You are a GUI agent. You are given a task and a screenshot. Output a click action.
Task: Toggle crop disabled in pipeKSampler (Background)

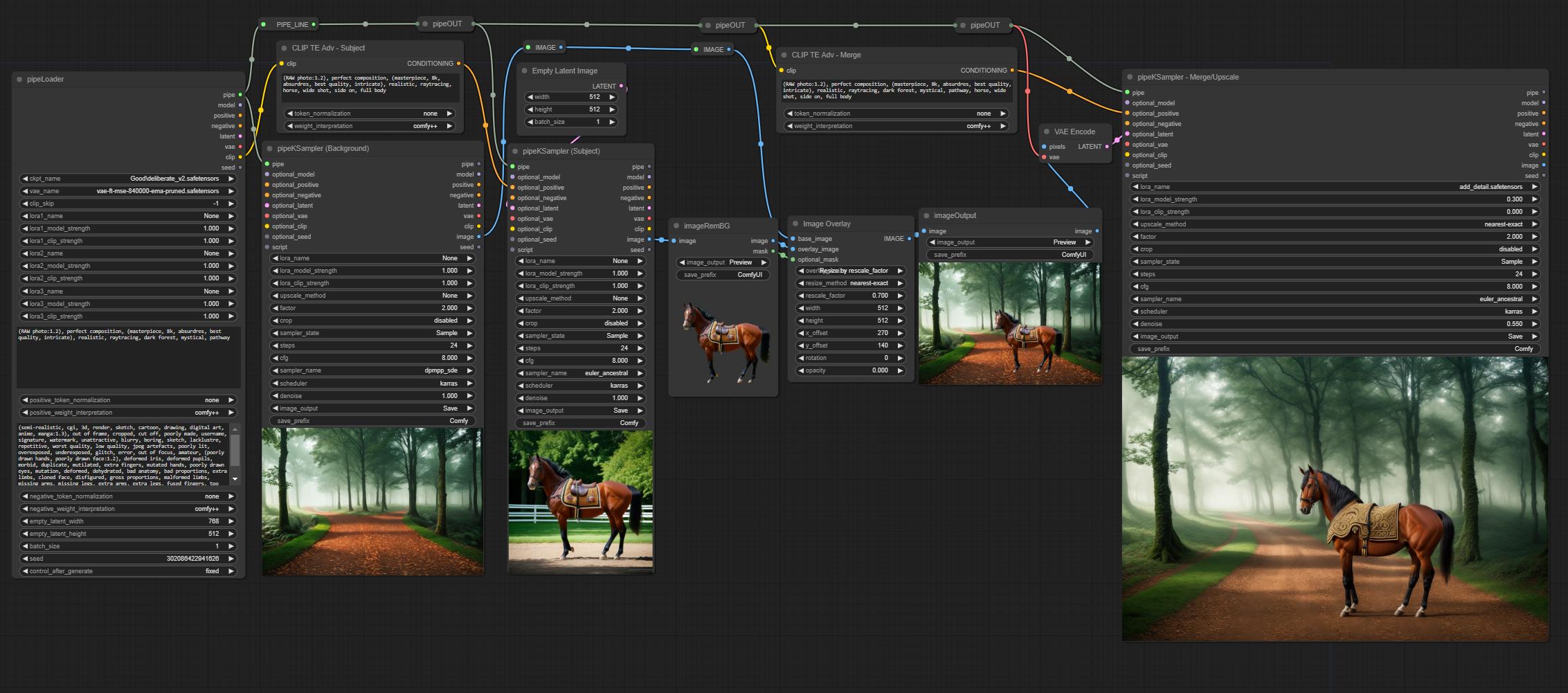[372, 321]
